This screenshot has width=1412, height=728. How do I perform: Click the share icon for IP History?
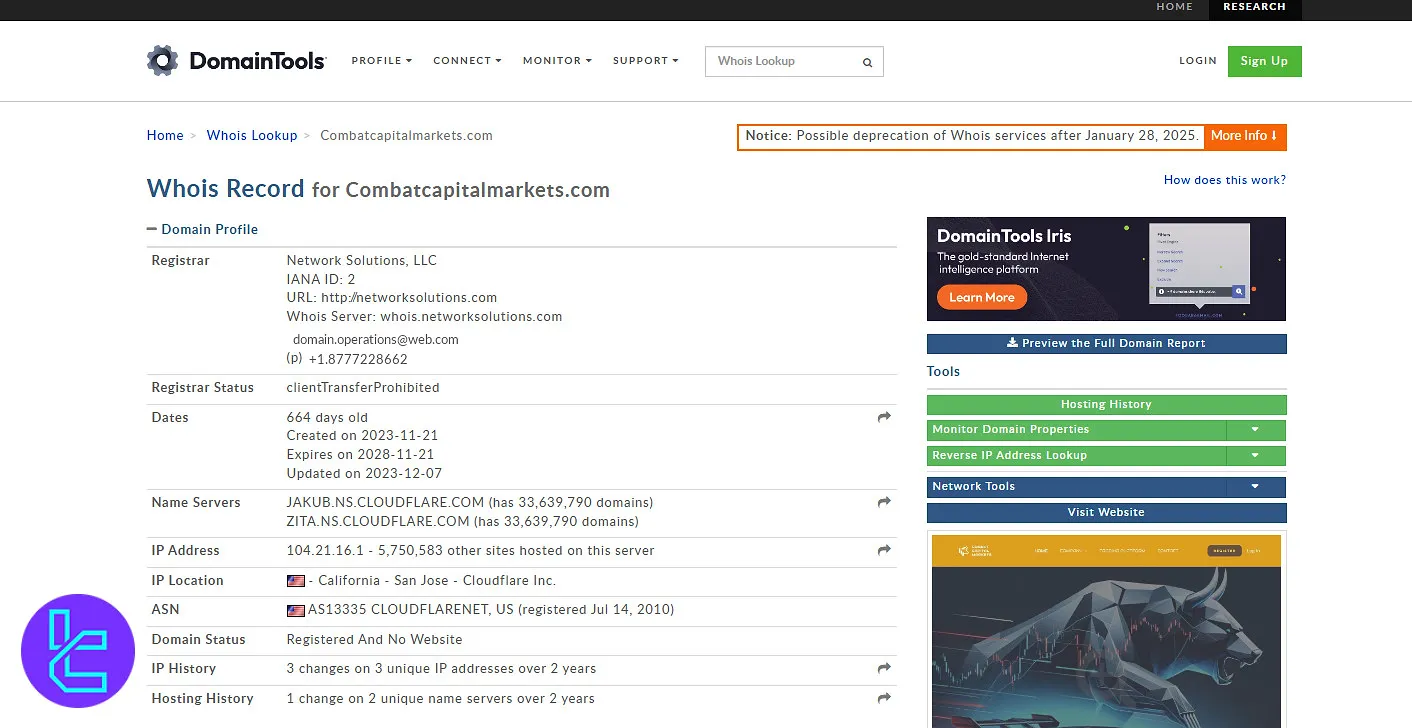tap(883, 668)
